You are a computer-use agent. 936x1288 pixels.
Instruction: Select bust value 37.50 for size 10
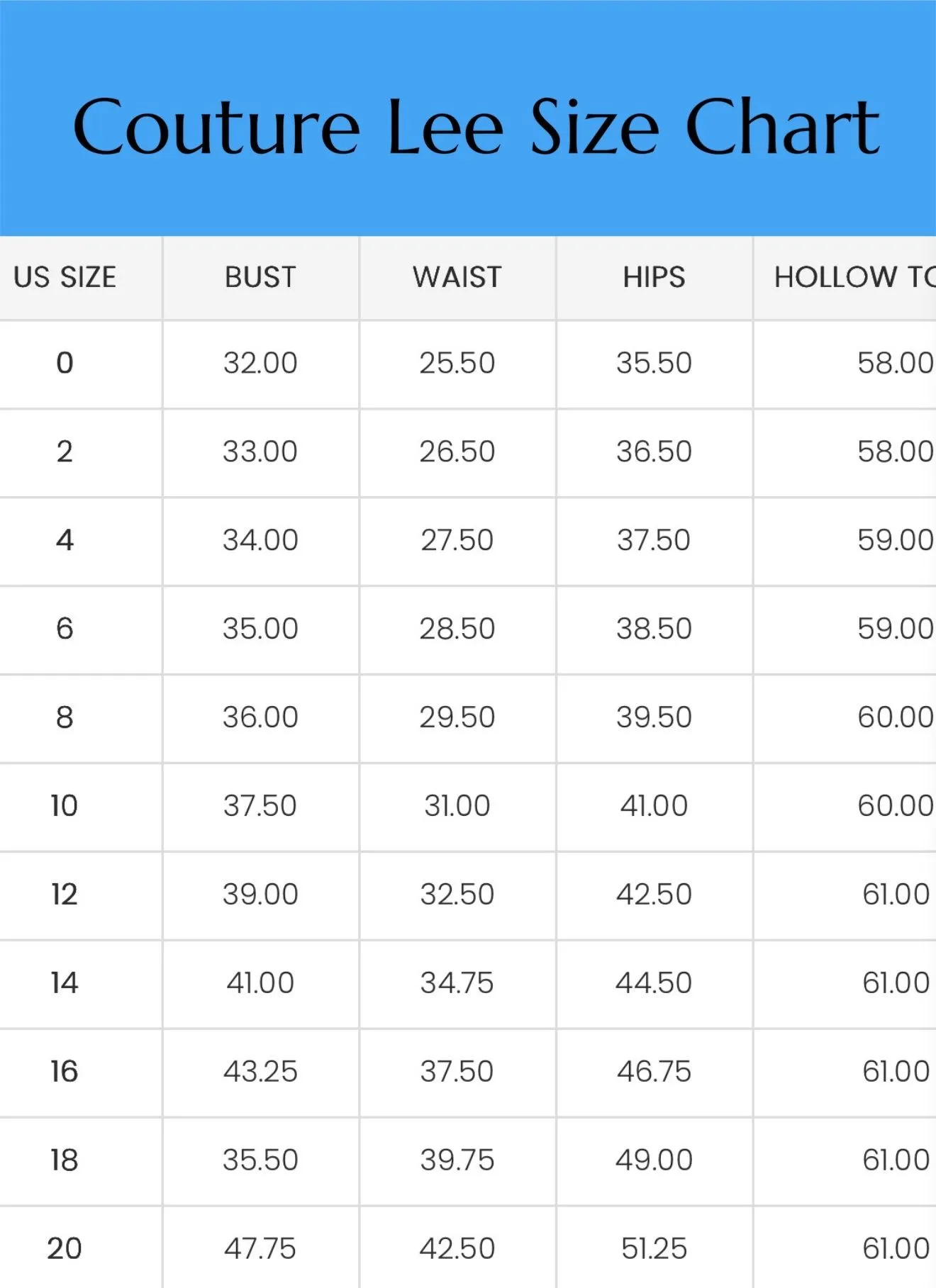point(260,806)
